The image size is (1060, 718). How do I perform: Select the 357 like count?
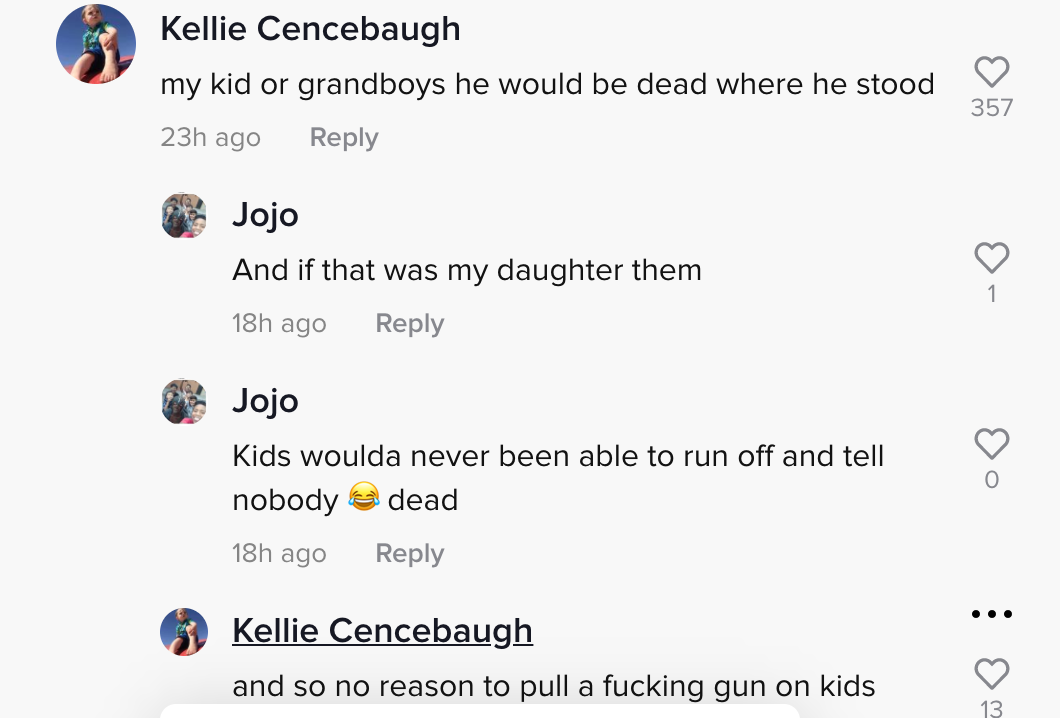pyautogui.click(x=992, y=107)
